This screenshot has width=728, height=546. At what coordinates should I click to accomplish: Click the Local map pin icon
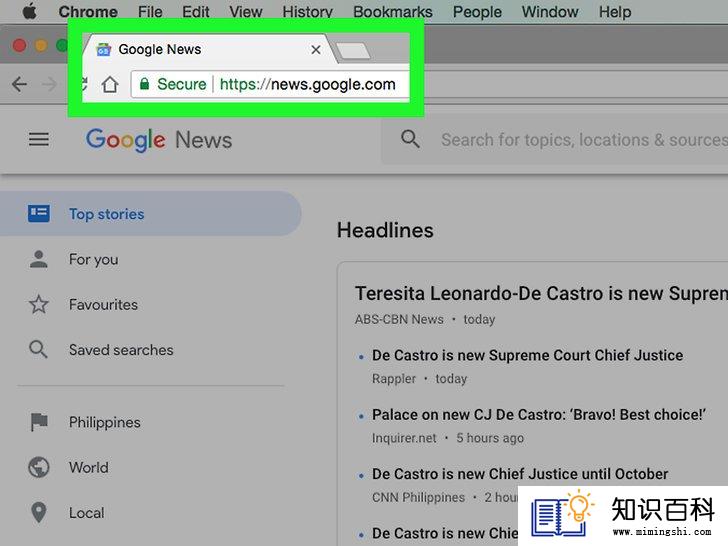pos(39,513)
